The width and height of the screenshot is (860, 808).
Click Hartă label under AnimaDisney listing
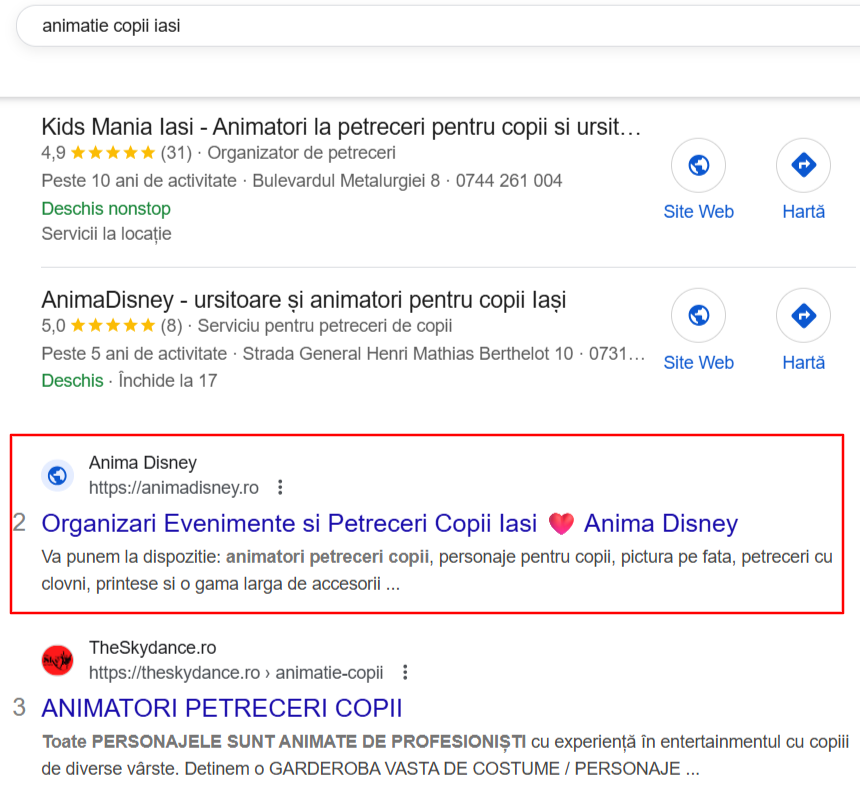(804, 363)
